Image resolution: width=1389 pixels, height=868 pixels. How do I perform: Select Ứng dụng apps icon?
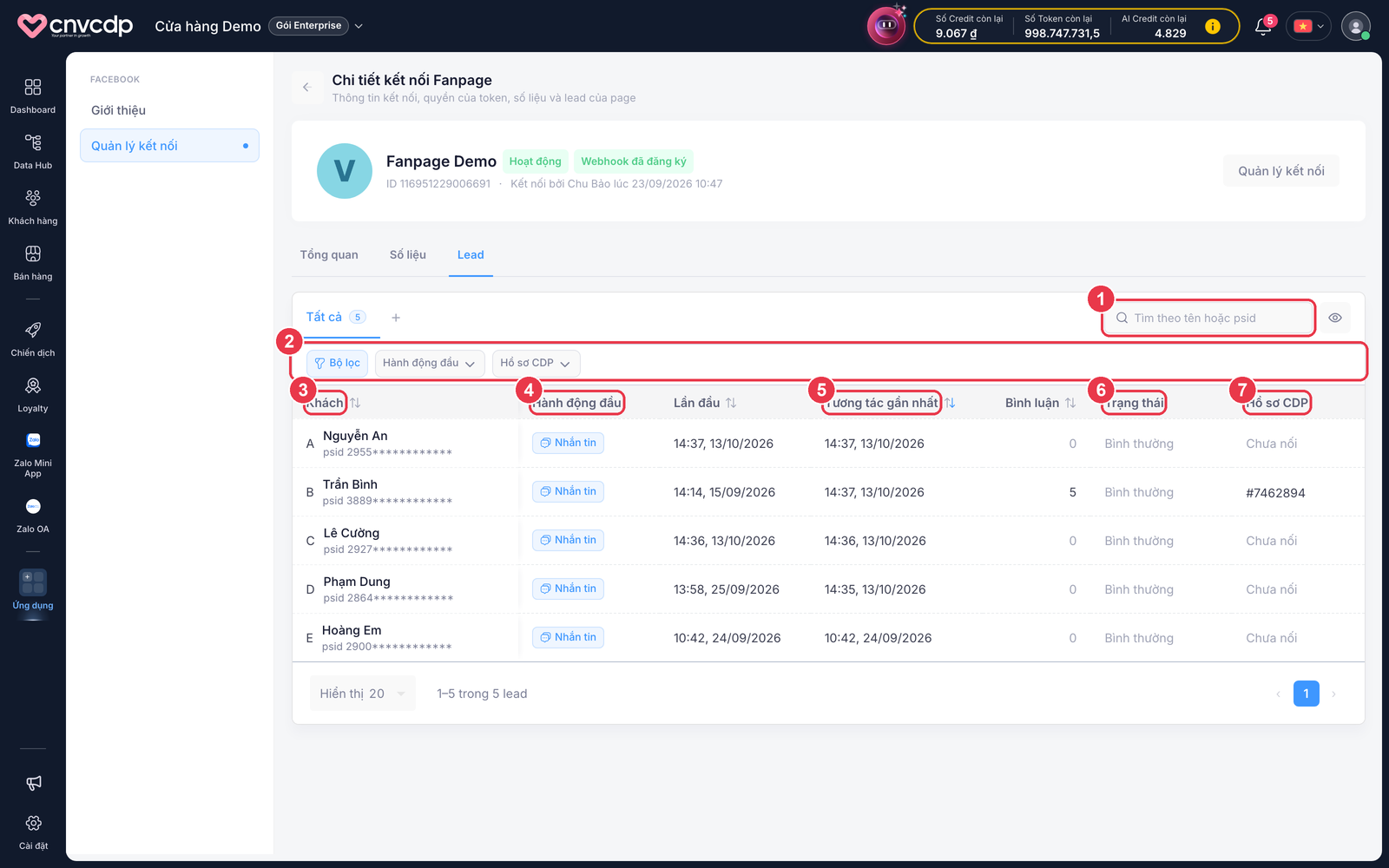(x=33, y=590)
